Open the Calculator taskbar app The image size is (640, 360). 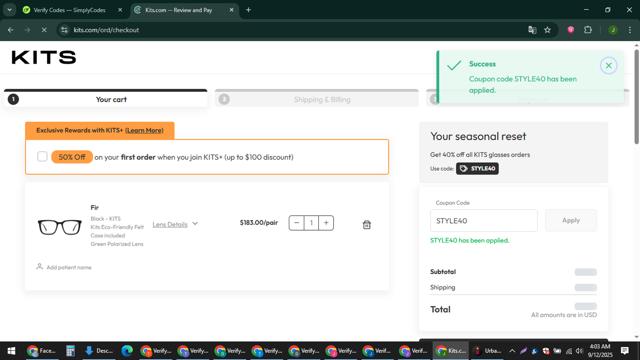tap(70, 351)
